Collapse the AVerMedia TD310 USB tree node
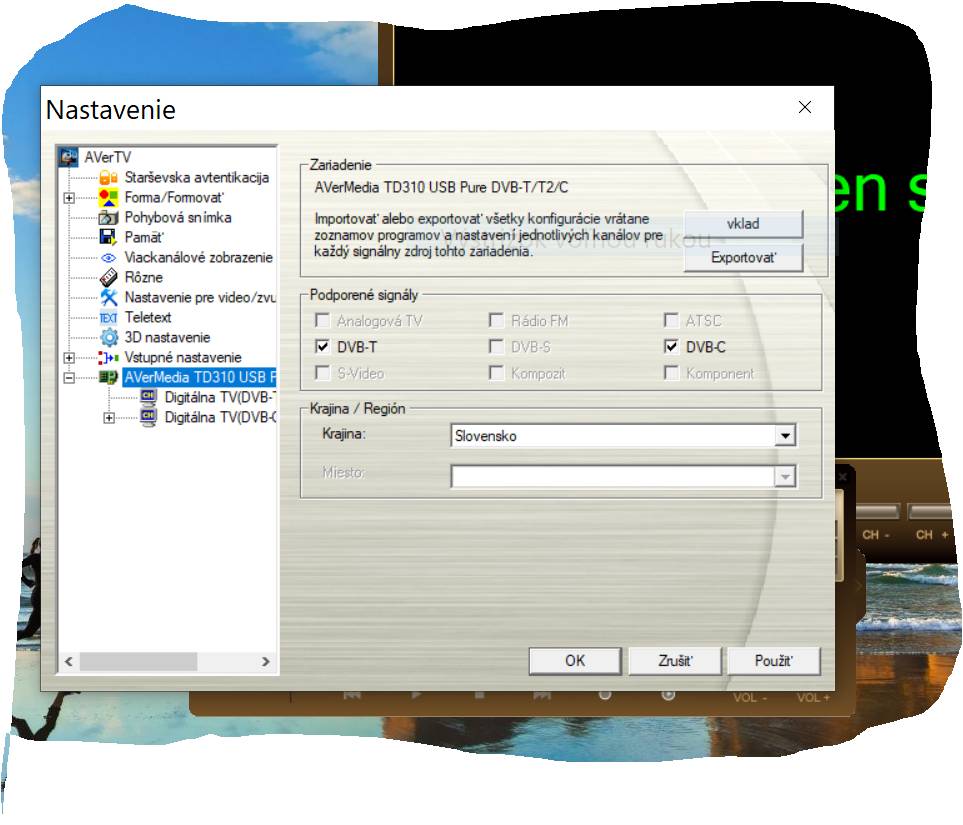The image size is (963, 825). pos(69,378)
